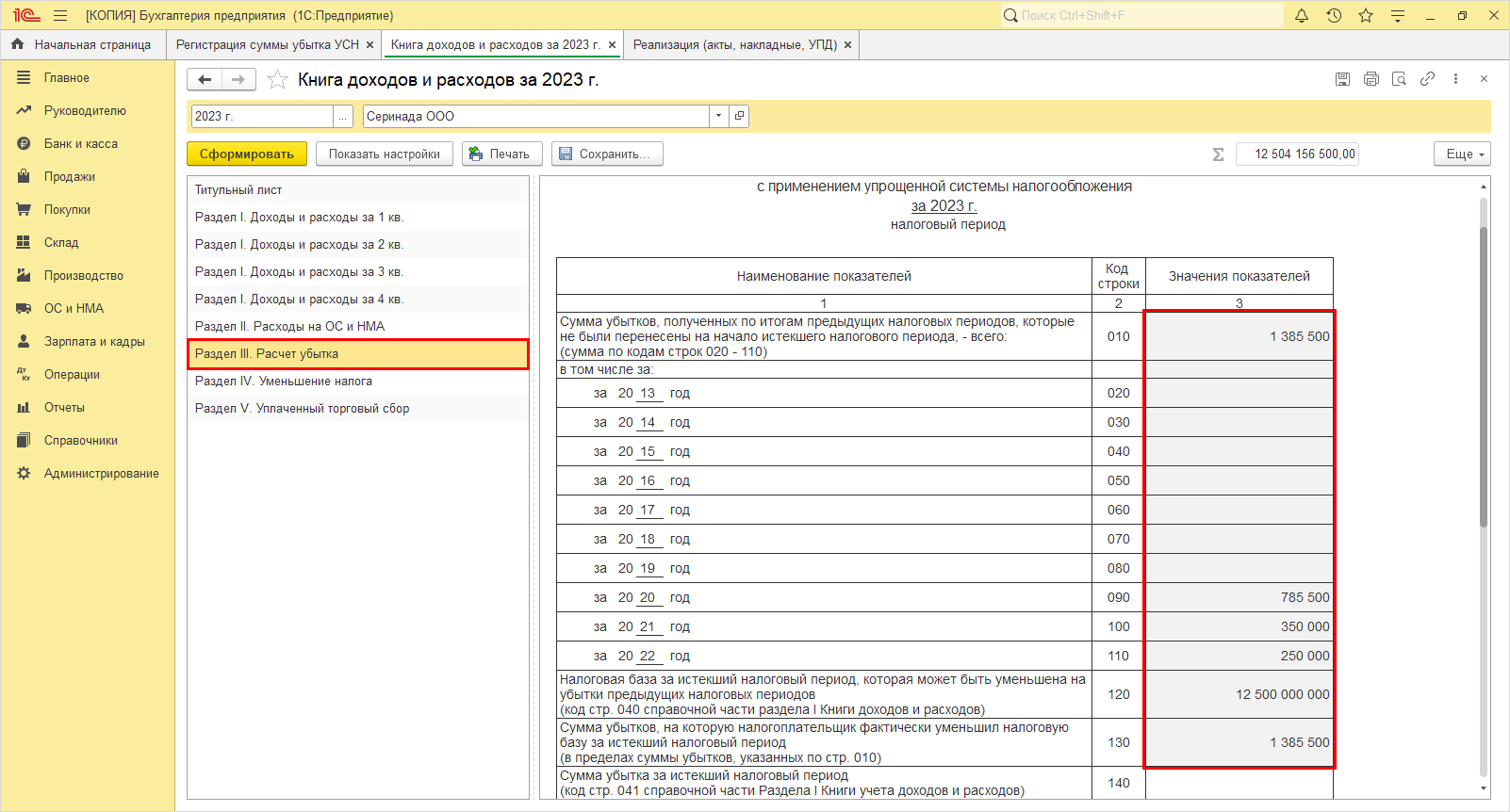Expand the organization dropdown arrow

pyautogui.click(x=718, y=116)
